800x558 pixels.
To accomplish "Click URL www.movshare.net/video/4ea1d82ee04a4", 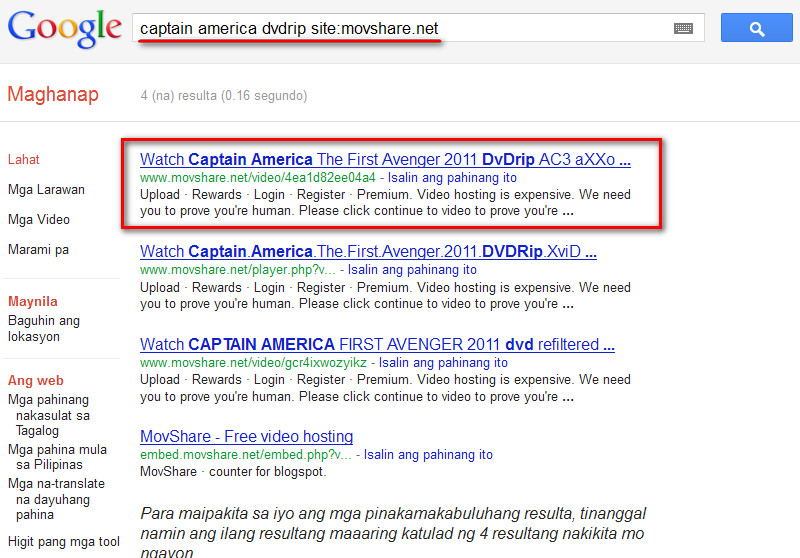I will coord(258,177).
